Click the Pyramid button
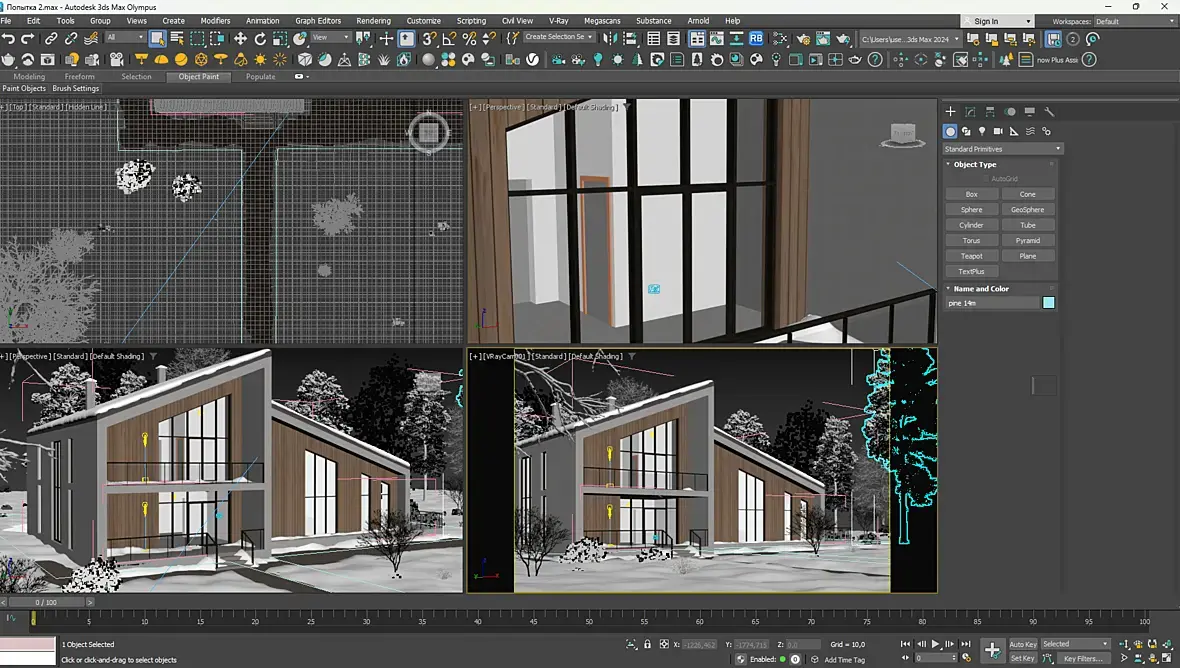This screenshot has width=1180, height=668. (1027, 241)
